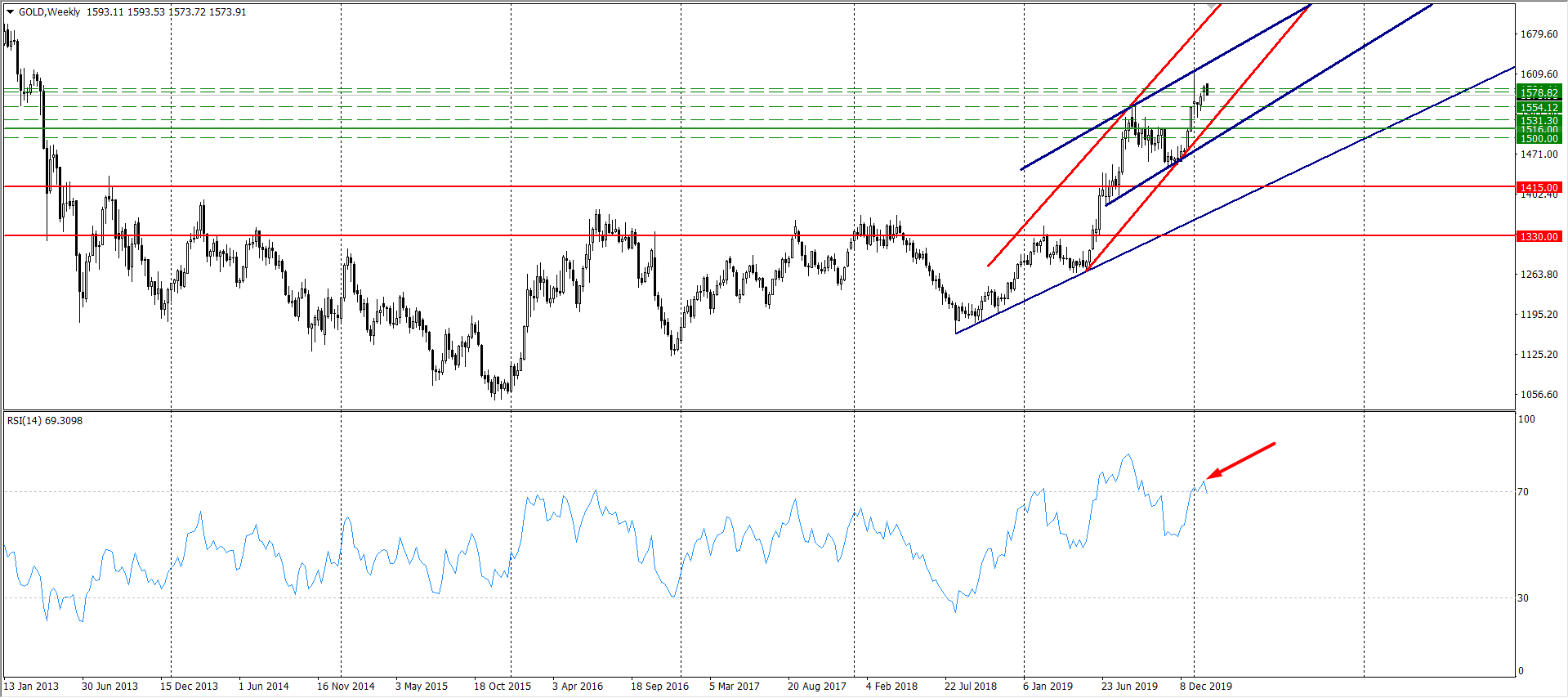
Task: Click the 1056.60 price scale value
Action: tap(1538, 395)
